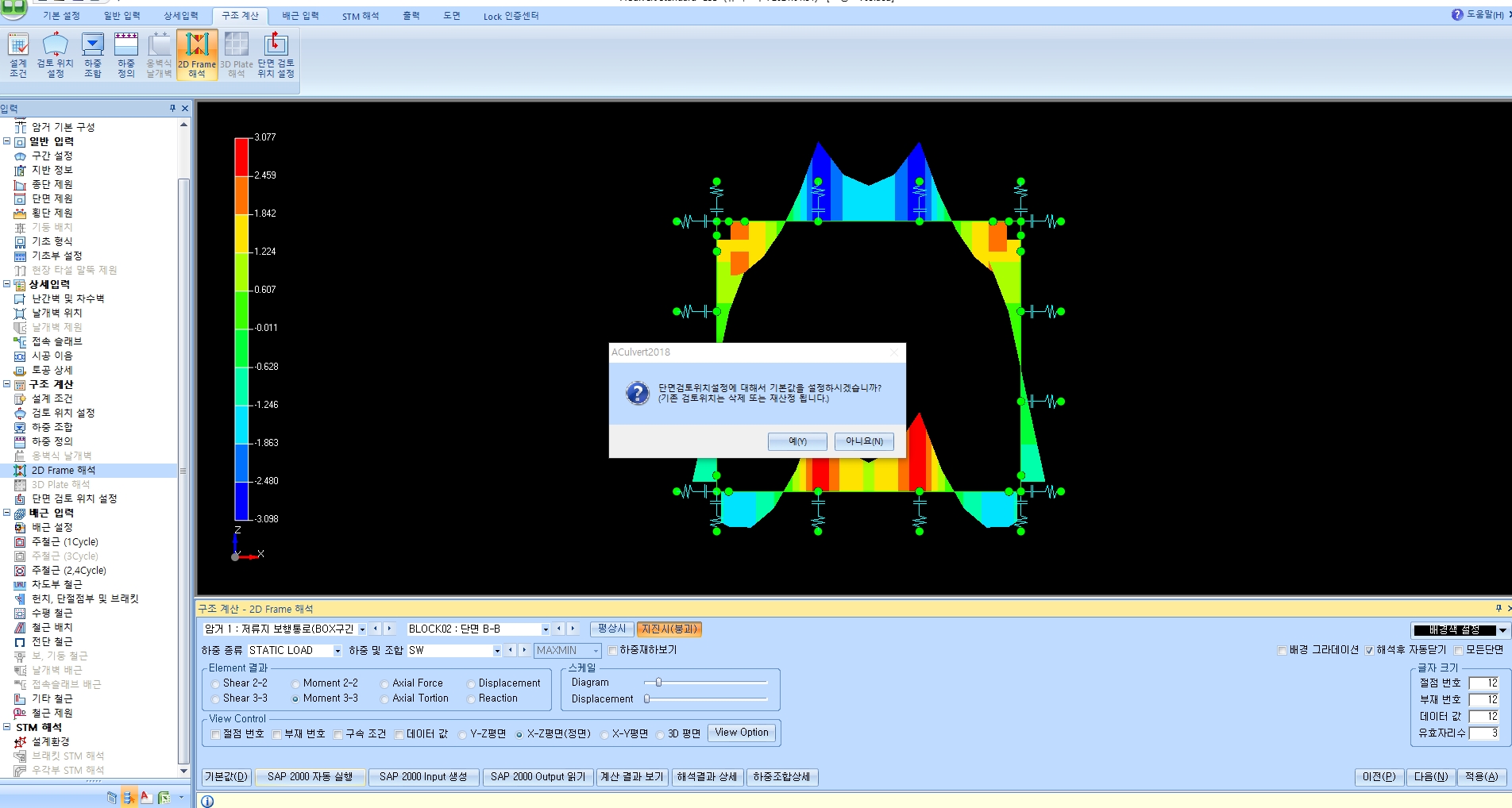Toggle the 해석후 자동닫기 checkbox
This screenshot has width=1512, height=808.
[x=1369, y=650]
